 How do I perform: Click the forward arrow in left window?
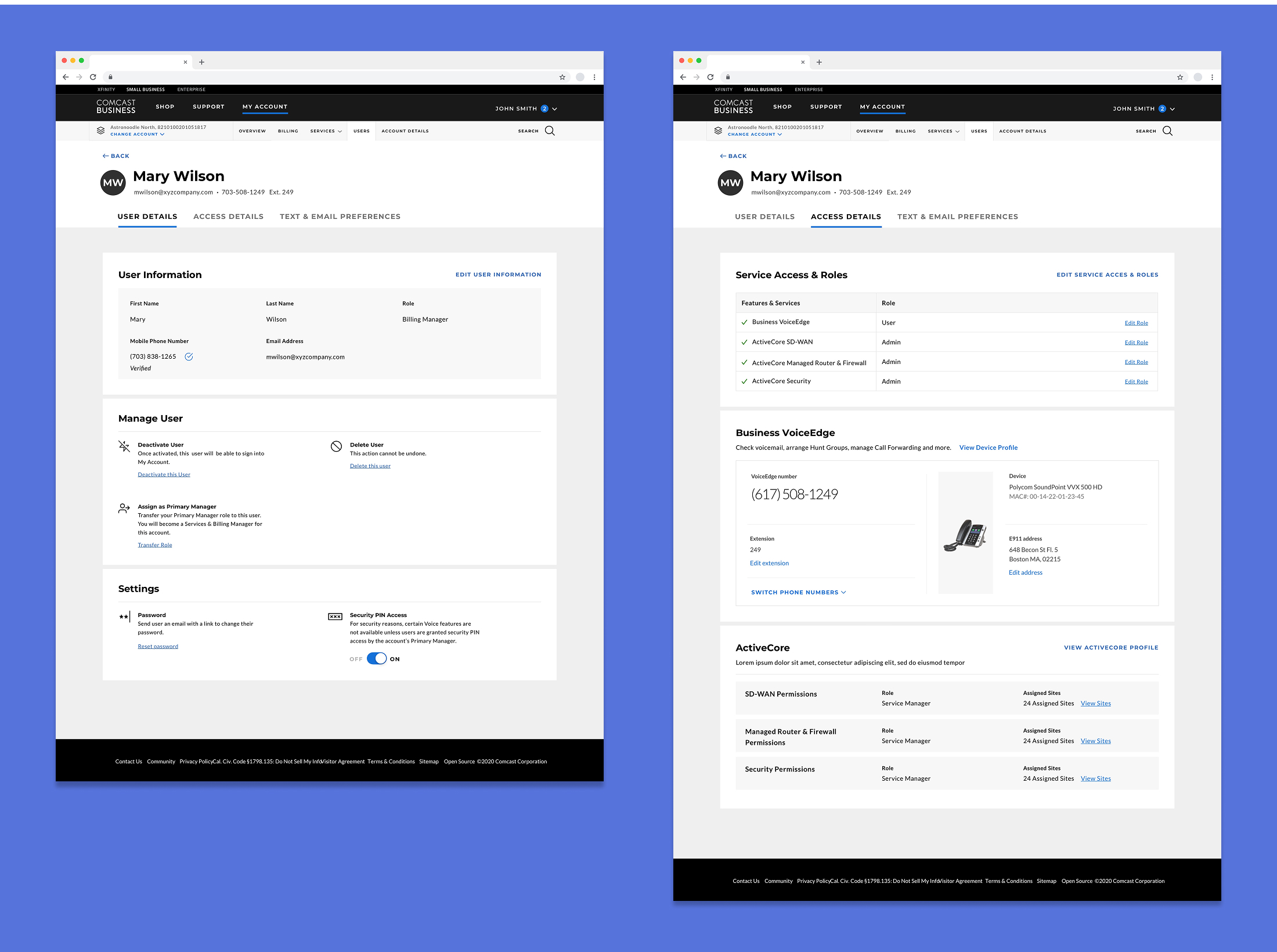[79, 77]
